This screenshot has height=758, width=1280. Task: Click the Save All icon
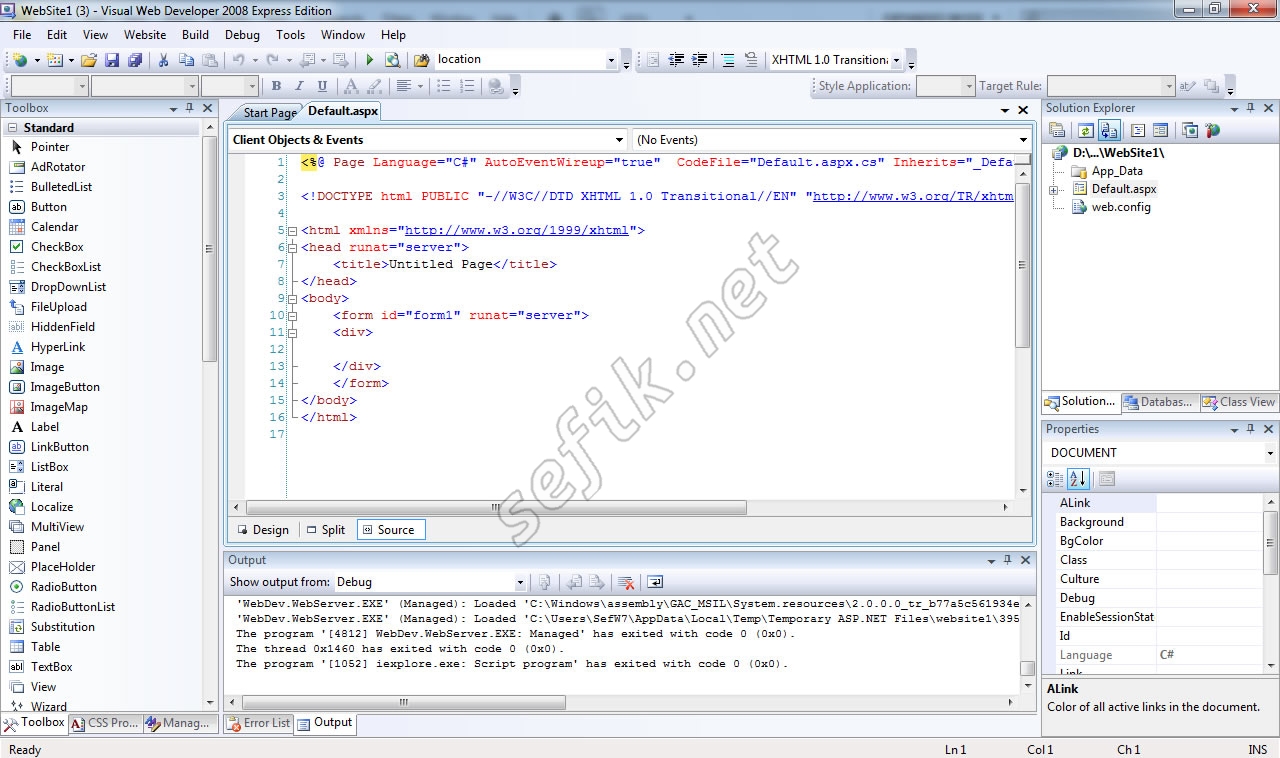coord(135,60)
